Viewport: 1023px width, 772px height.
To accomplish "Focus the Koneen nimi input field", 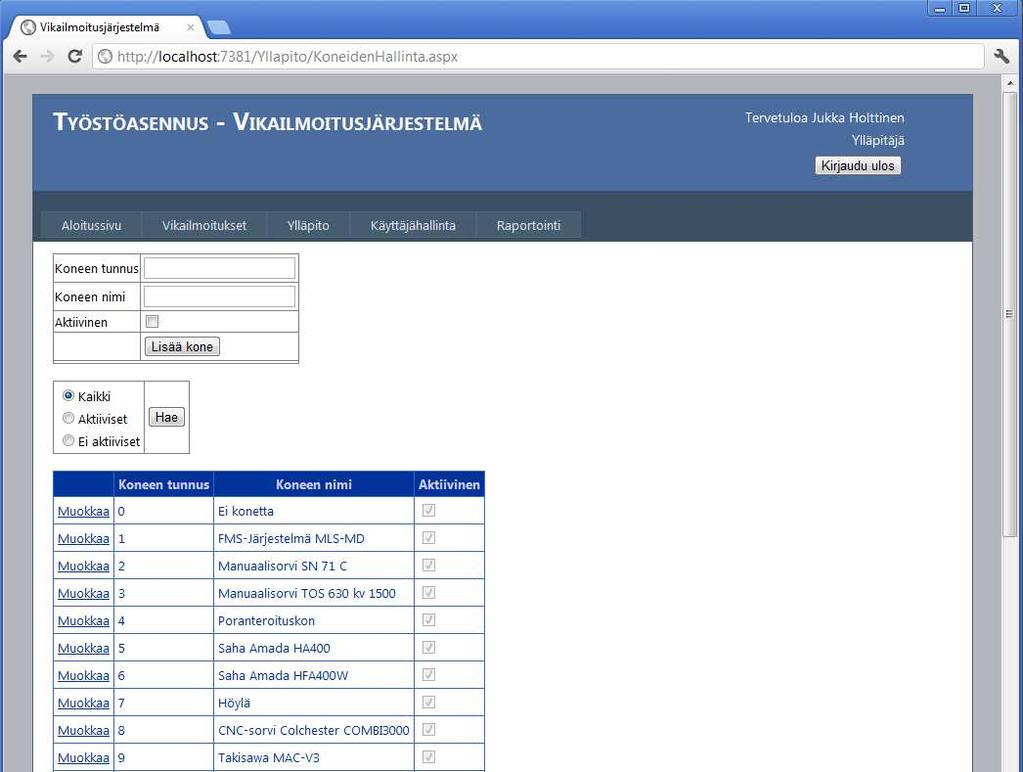I will pyautogui.click(x=219, y=296).
